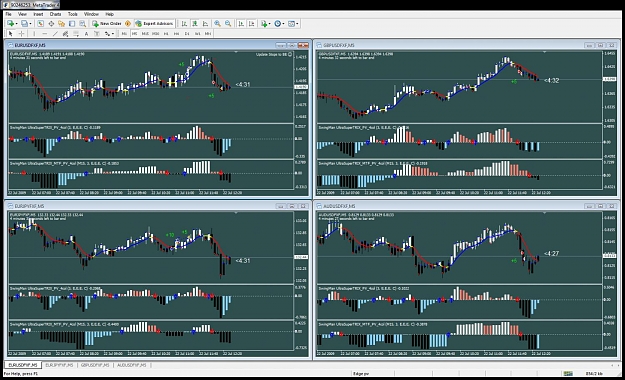This screenshot has height=380, width=625.
Task: Switch chart to Candlesticks mode
Action: pyautogui.click(x=195, y=24)
